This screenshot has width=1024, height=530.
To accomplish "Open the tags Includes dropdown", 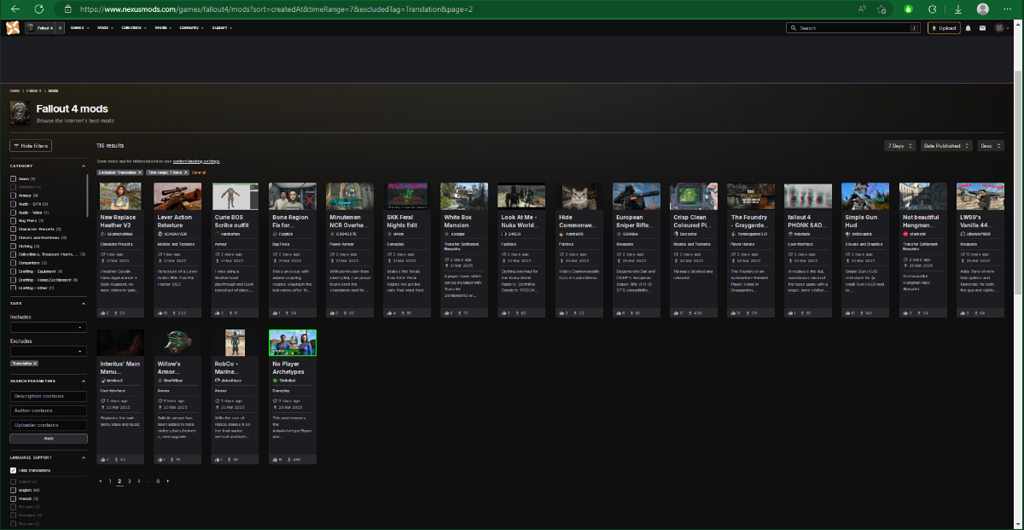I will pyautogui.click(x=49, y=327).
